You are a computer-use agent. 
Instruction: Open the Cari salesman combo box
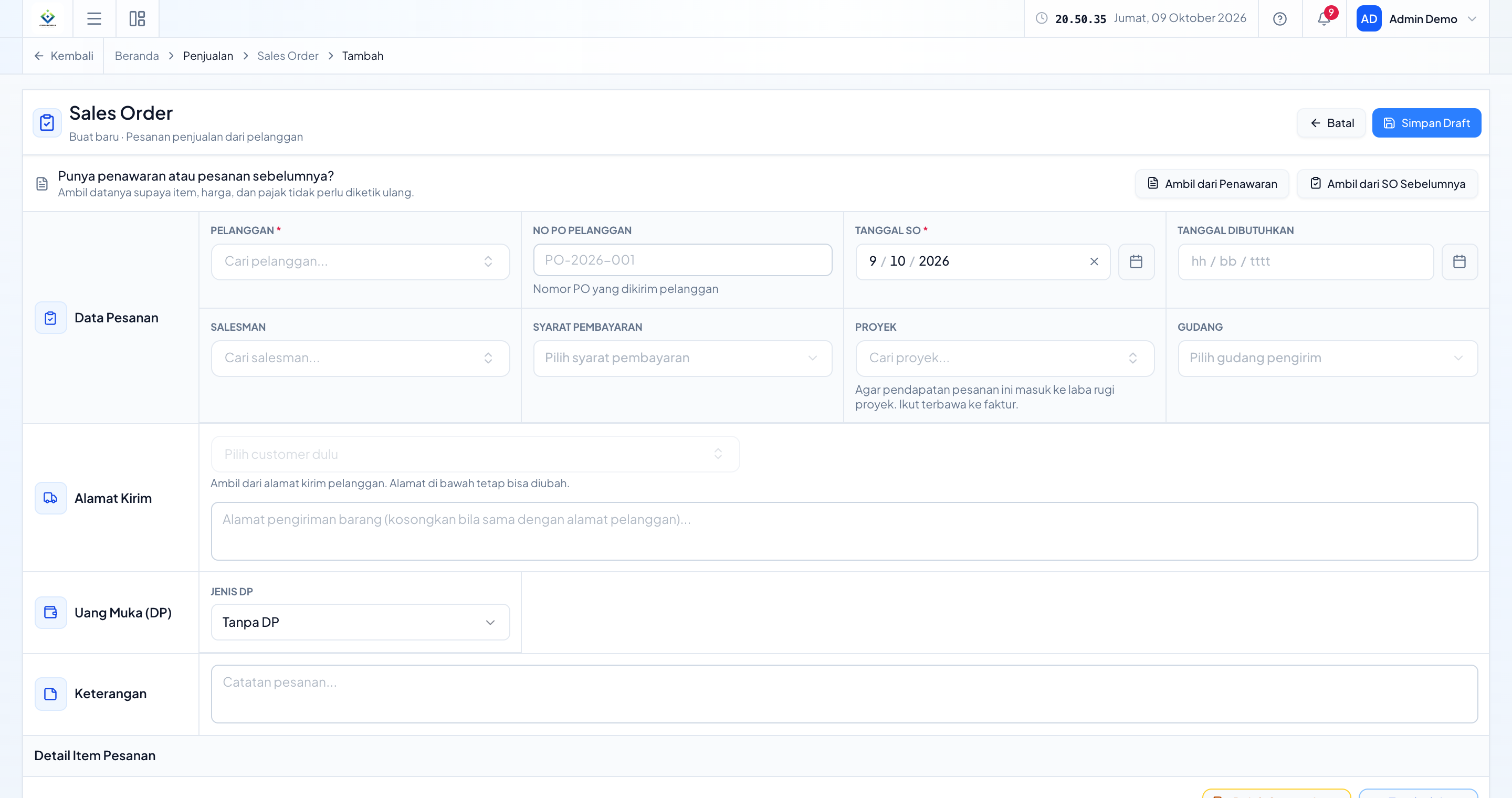click(360, 359)
